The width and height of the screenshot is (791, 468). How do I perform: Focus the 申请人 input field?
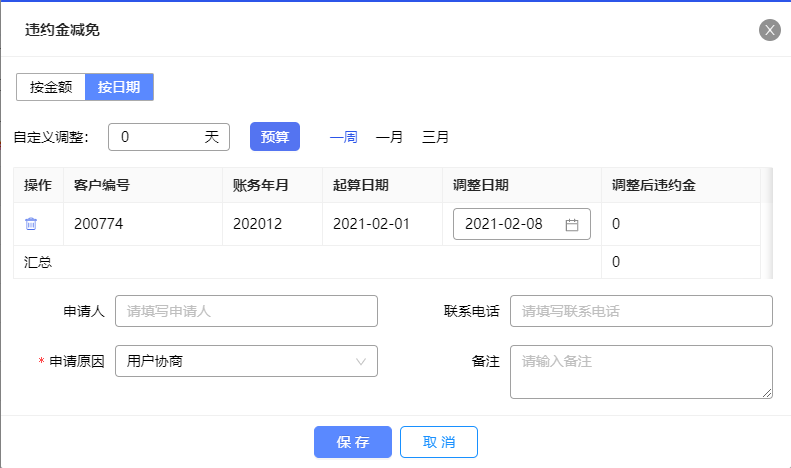click(x=246, y=311)
